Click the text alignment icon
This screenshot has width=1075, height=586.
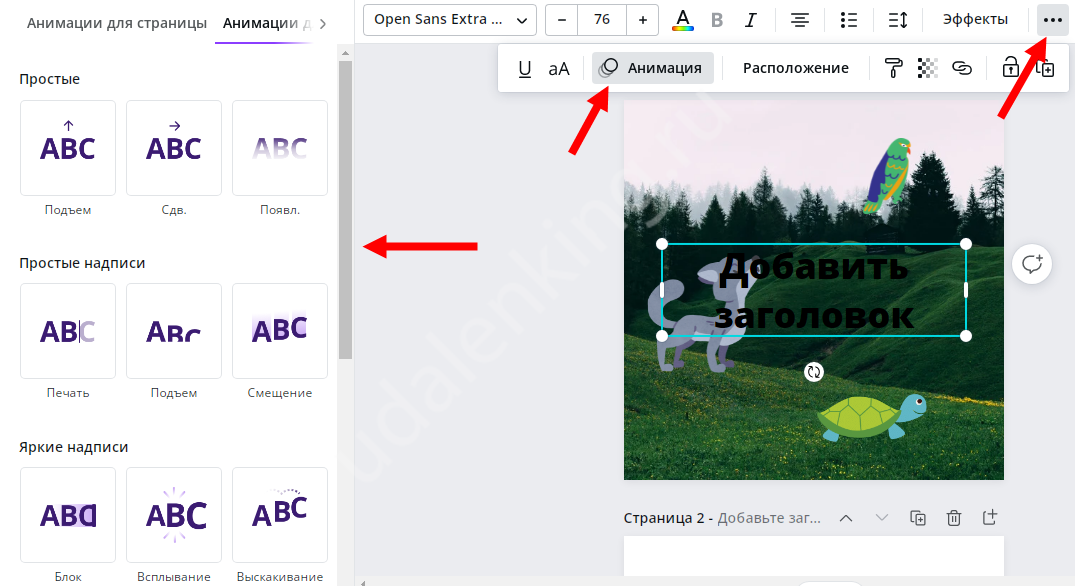point(800,20)
